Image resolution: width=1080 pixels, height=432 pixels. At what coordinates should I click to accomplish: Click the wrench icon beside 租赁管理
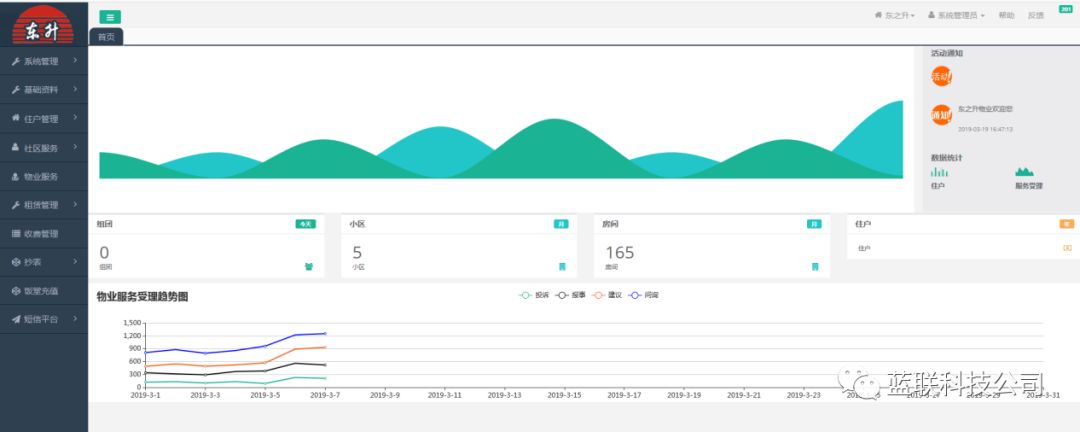tap(16, 205)
